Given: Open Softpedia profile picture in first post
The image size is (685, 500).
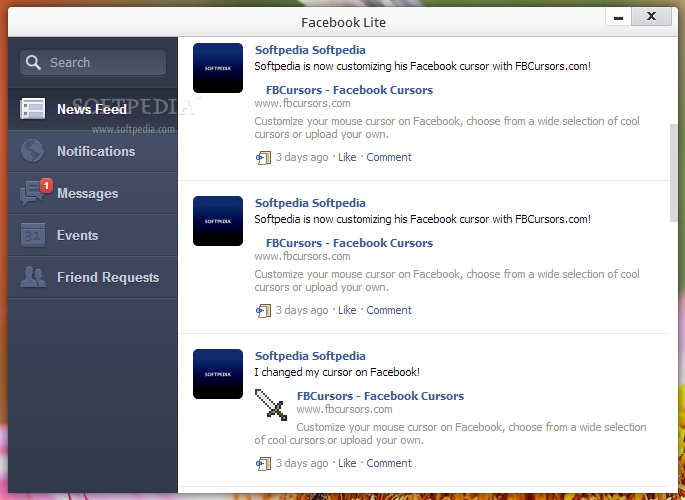Looking at the screenshot, I should click(x=218, y=68).
